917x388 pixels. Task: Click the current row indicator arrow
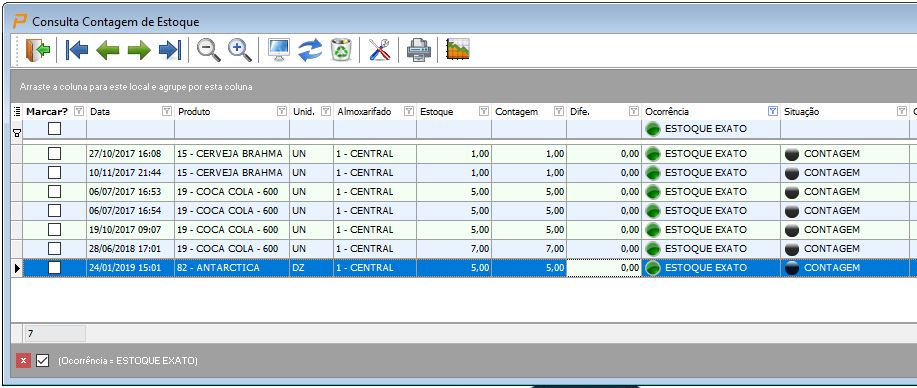[x=16, y=268]
